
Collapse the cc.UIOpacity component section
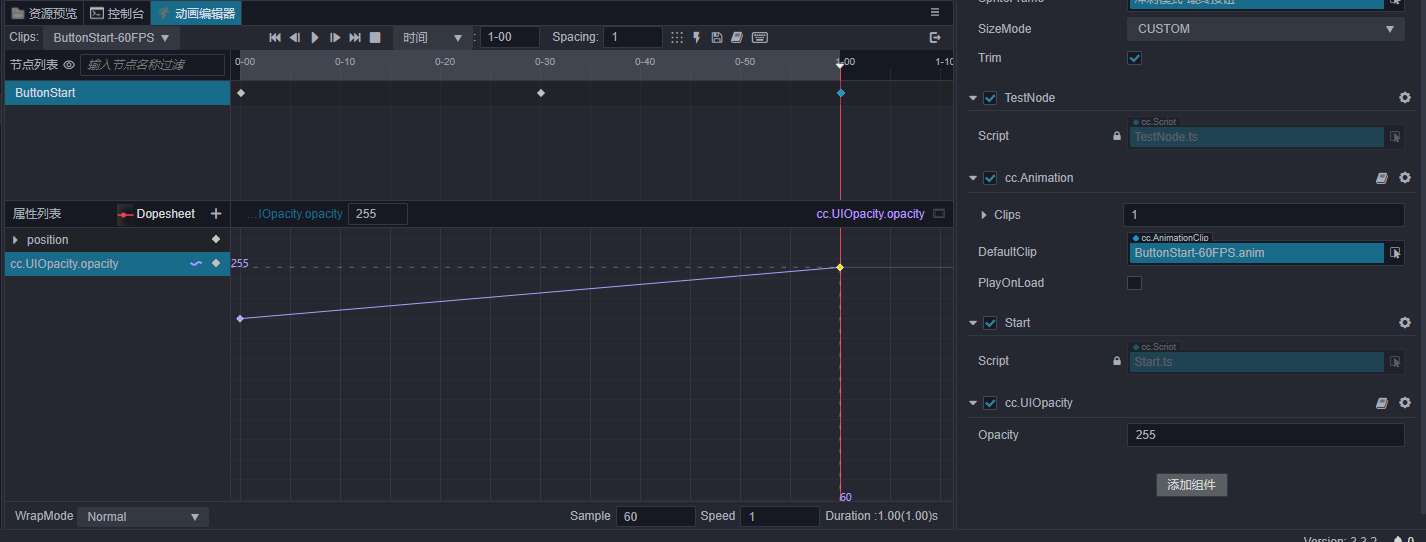(972, 403)
